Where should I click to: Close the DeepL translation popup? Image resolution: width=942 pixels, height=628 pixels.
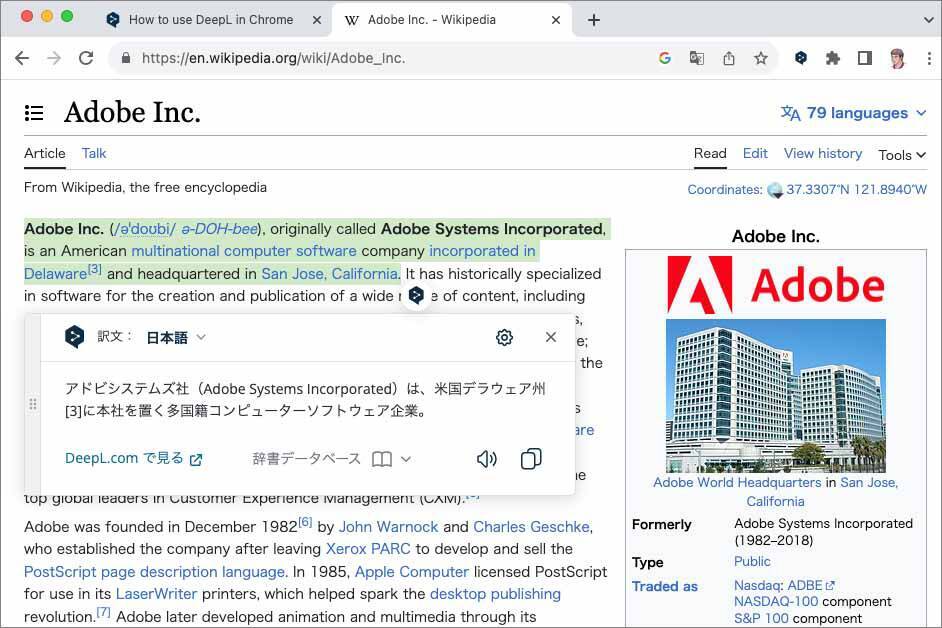pos(550,337)
